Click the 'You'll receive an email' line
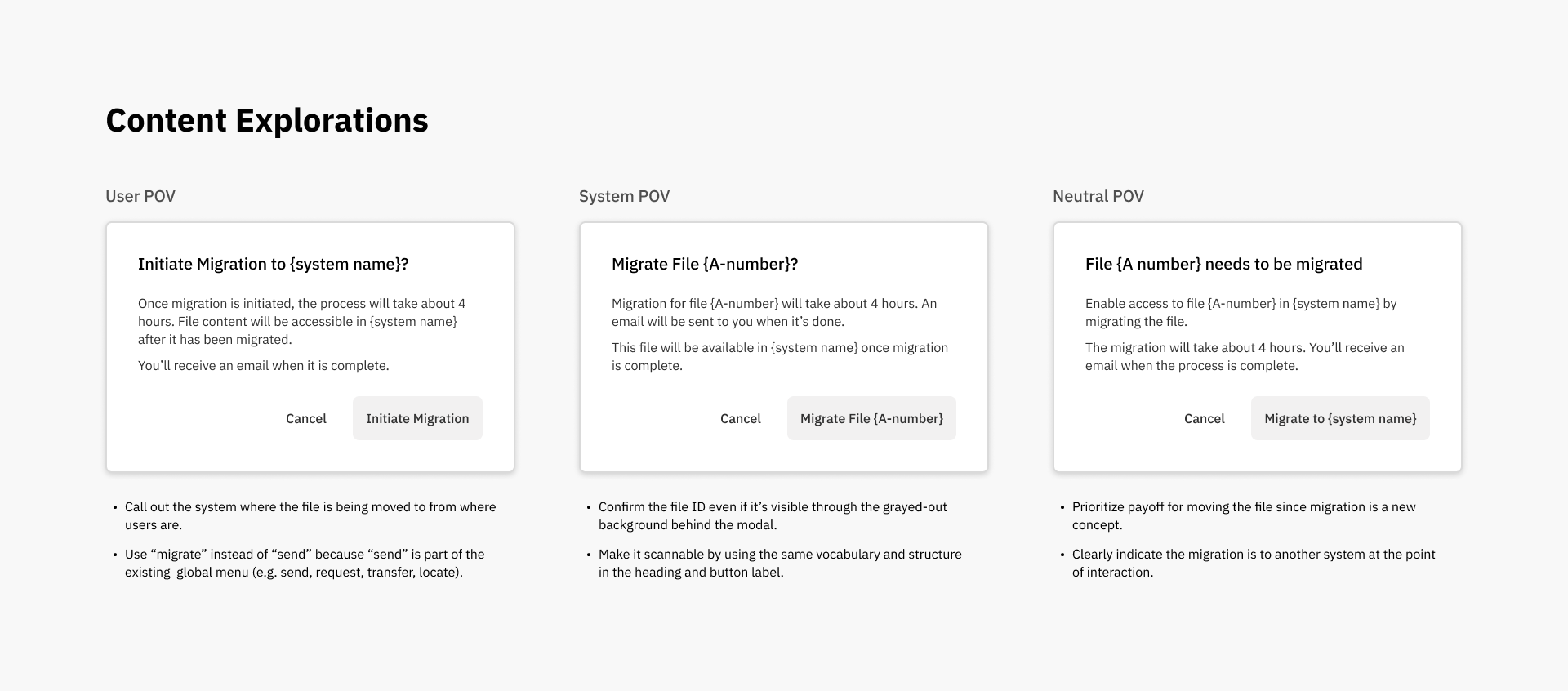 click(x=263, y=365)
